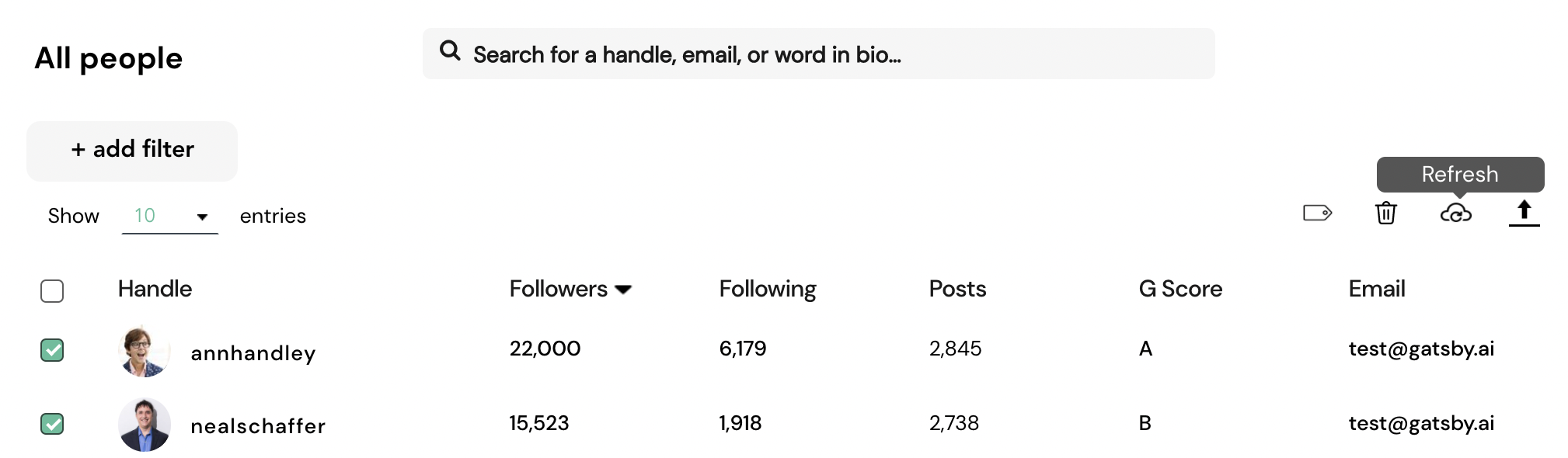
Task: Click the cloud Refresh icon
Action: pos(1455,213)
